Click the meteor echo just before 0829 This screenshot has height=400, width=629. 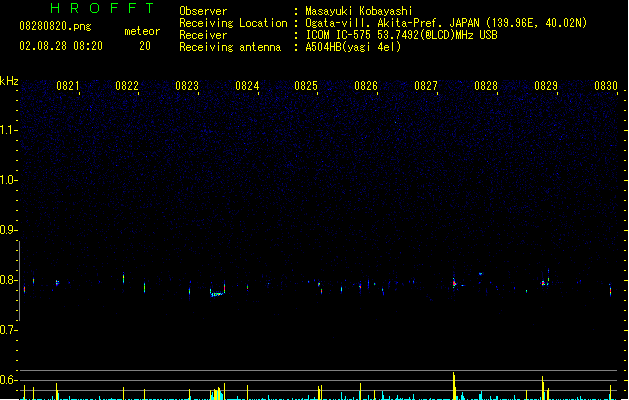[543, 283]
